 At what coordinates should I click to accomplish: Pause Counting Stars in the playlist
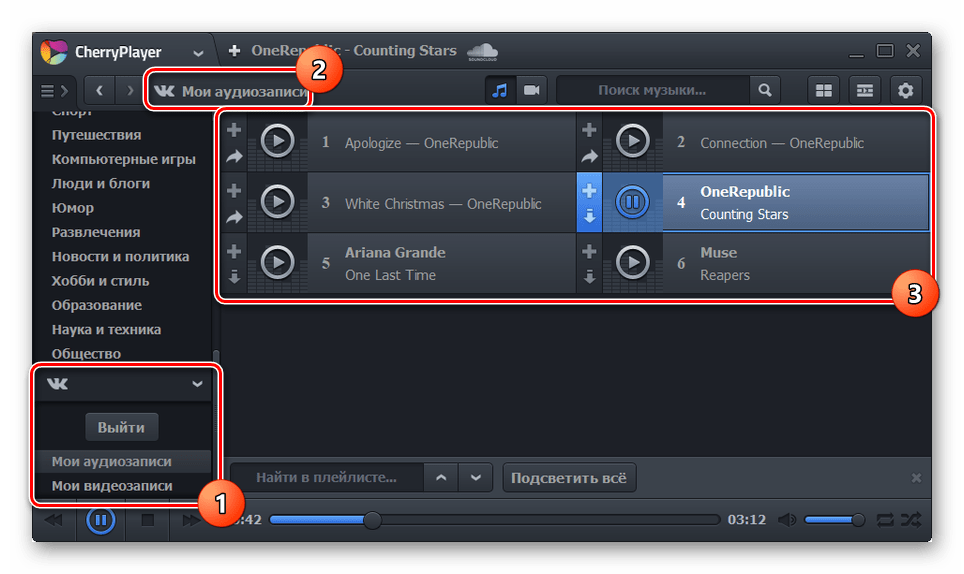633,202
